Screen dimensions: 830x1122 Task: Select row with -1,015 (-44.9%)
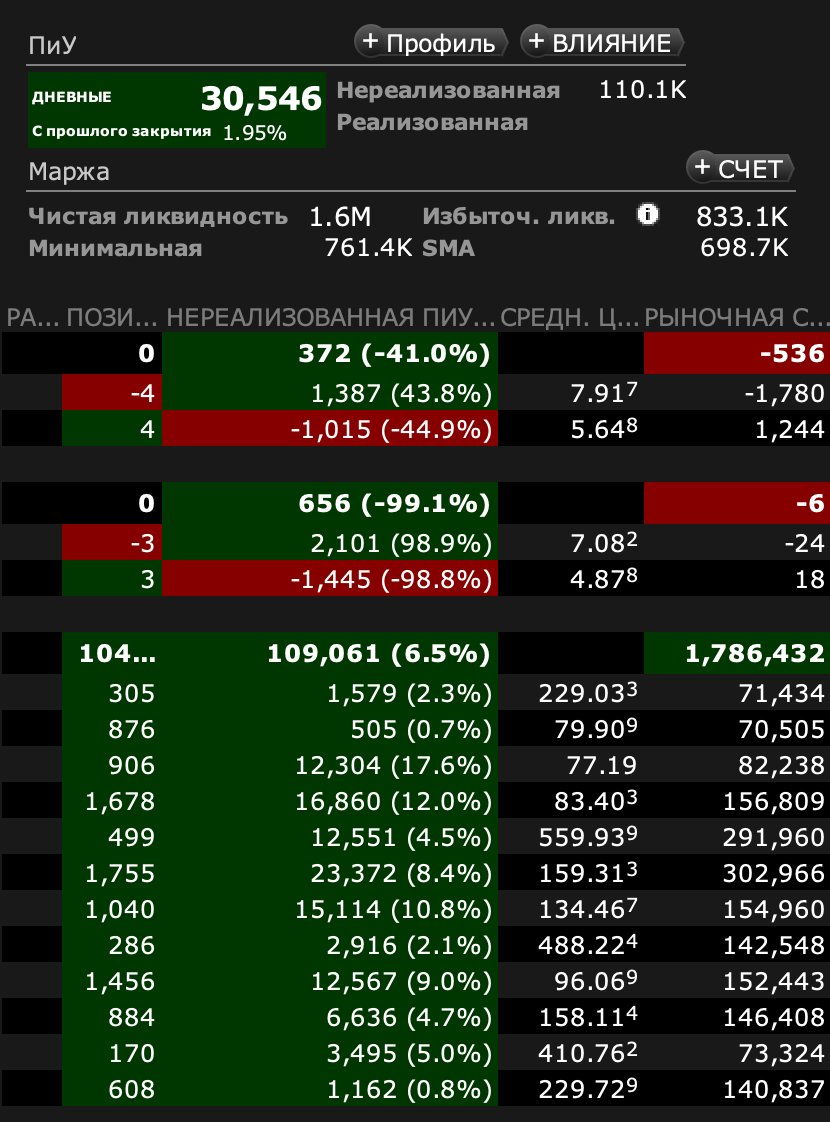[x=415, y=428]
